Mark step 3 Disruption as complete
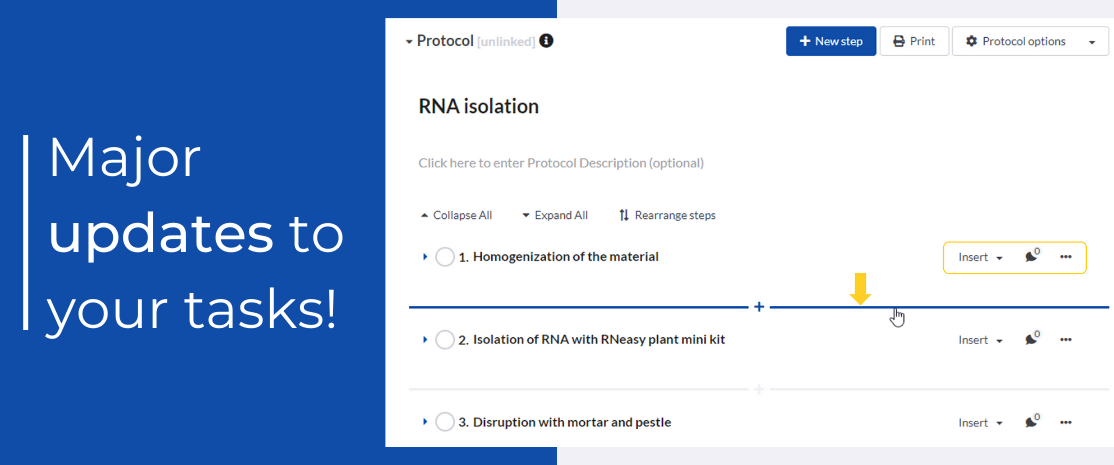Image resolution: width=1114 pixels, height=465 pixels. point(446,422)
